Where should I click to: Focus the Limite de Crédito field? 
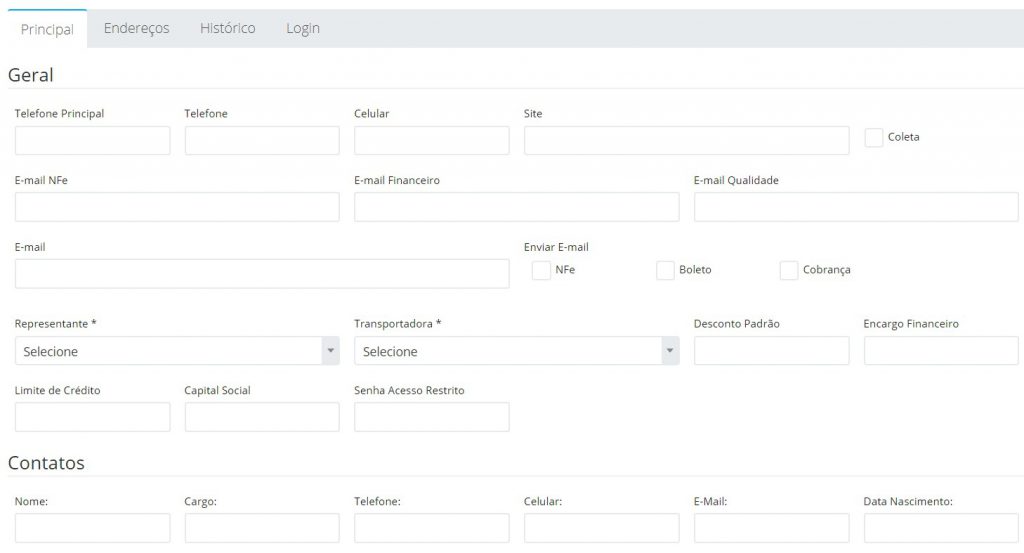click(92, 417)
